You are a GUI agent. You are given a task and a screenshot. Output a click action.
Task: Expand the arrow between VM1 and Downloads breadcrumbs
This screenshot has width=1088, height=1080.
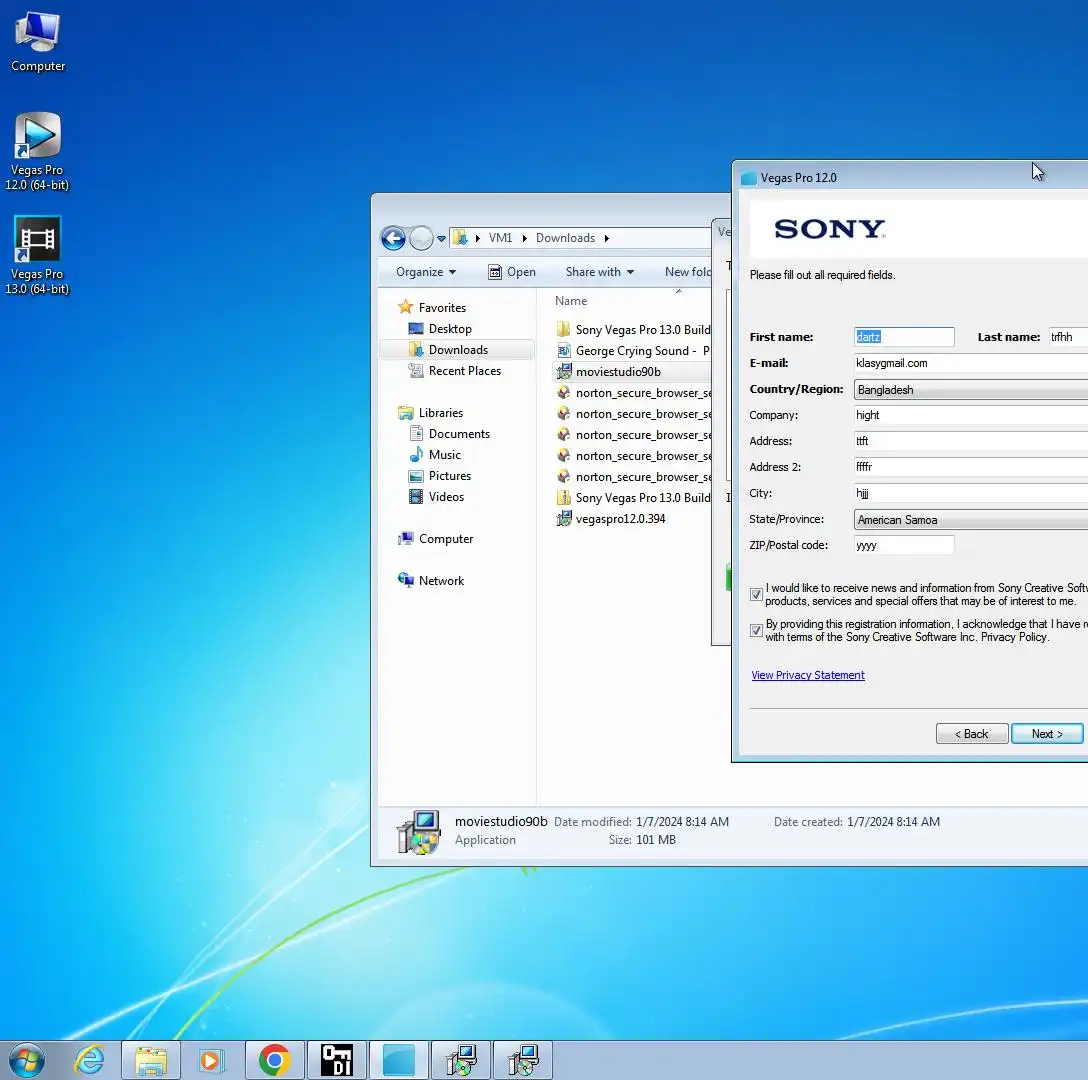point(525,239)
